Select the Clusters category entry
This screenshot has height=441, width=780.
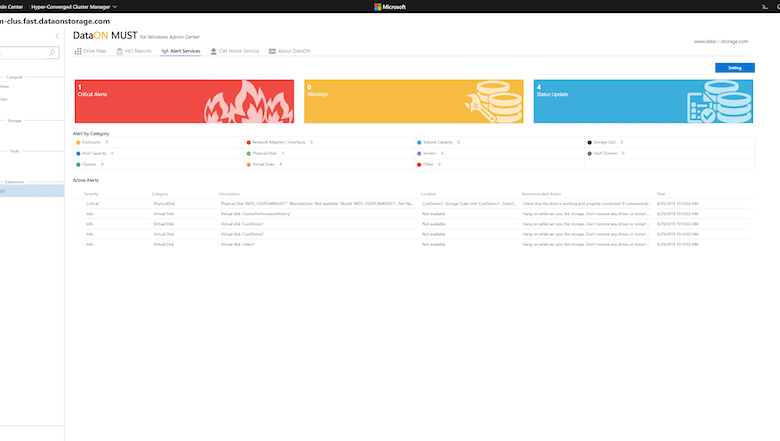coord(90,165)
